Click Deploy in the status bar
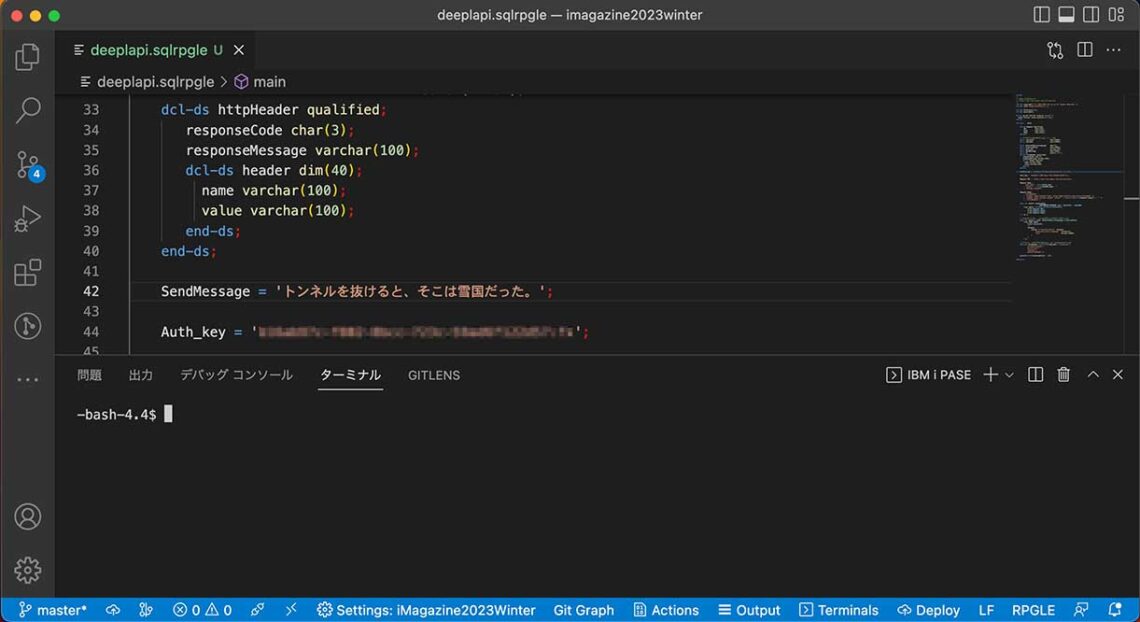This screenshot has width=1140, height=622. pos(928,610)
